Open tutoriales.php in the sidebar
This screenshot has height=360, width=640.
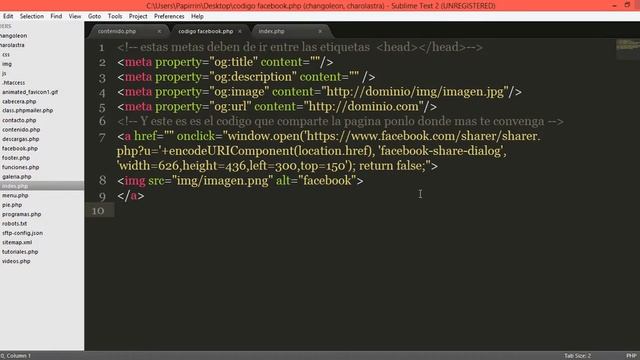pos(20,252)
